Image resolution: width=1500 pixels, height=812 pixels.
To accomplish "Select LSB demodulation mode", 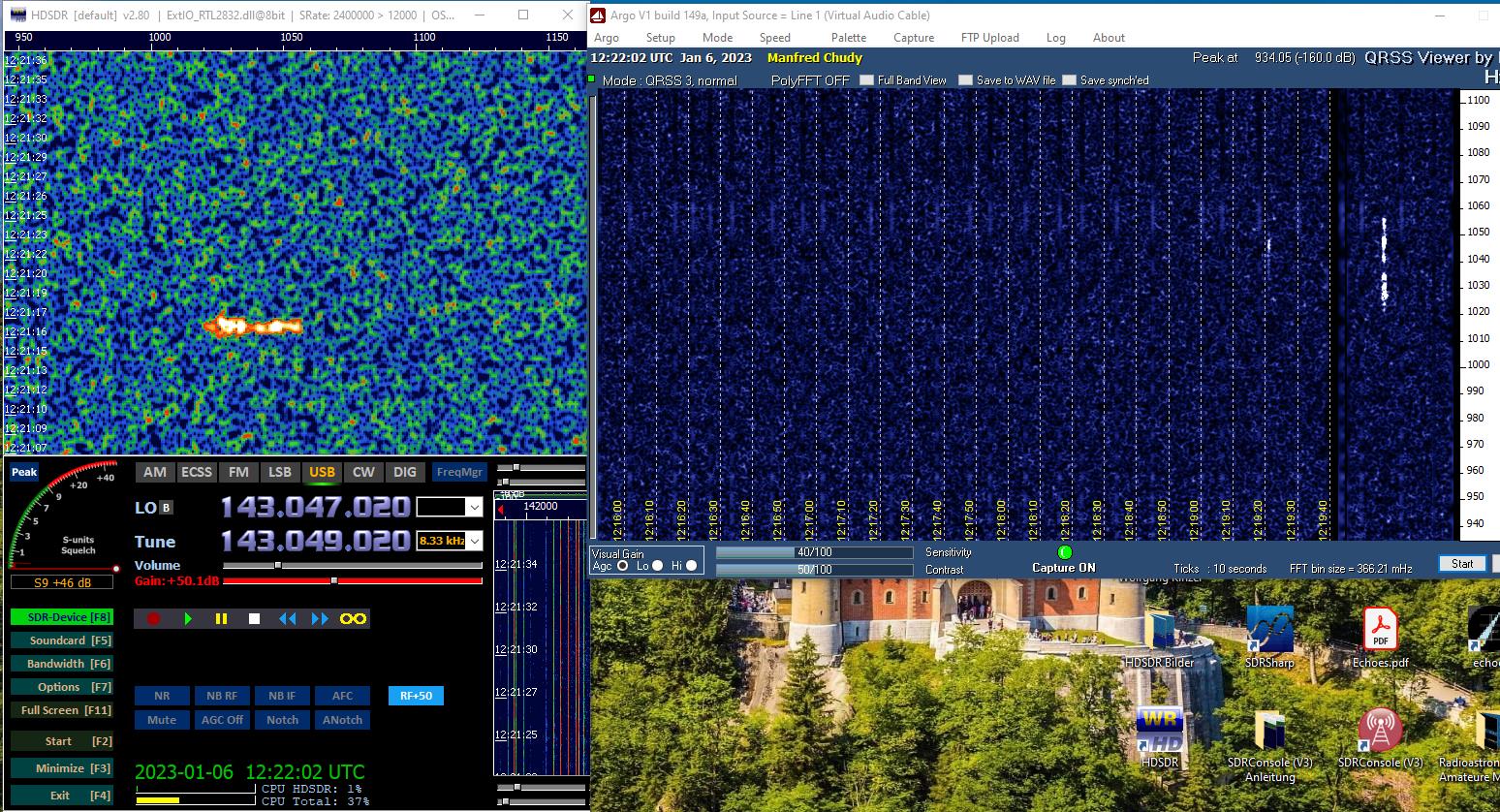I will coord(279,473).
